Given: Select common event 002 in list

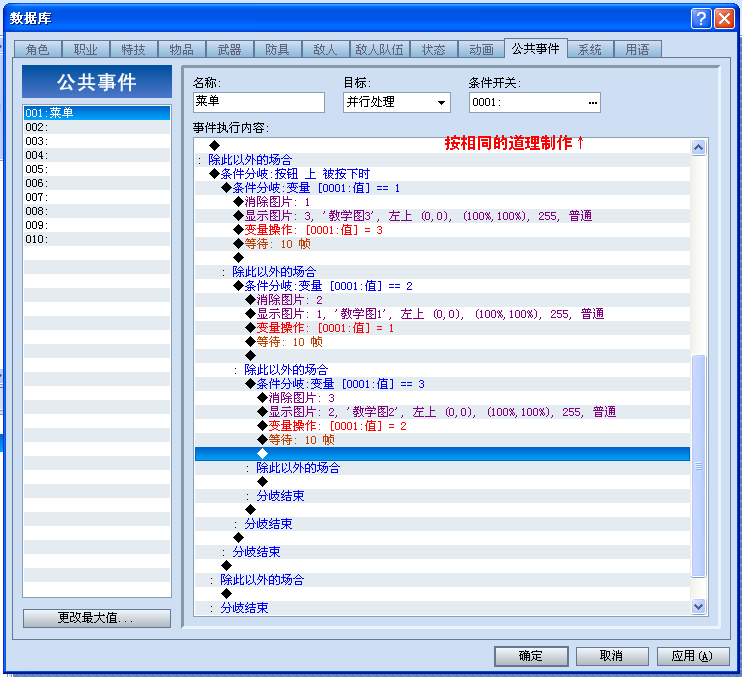Looking at the screenshot, I should (97, 127).
